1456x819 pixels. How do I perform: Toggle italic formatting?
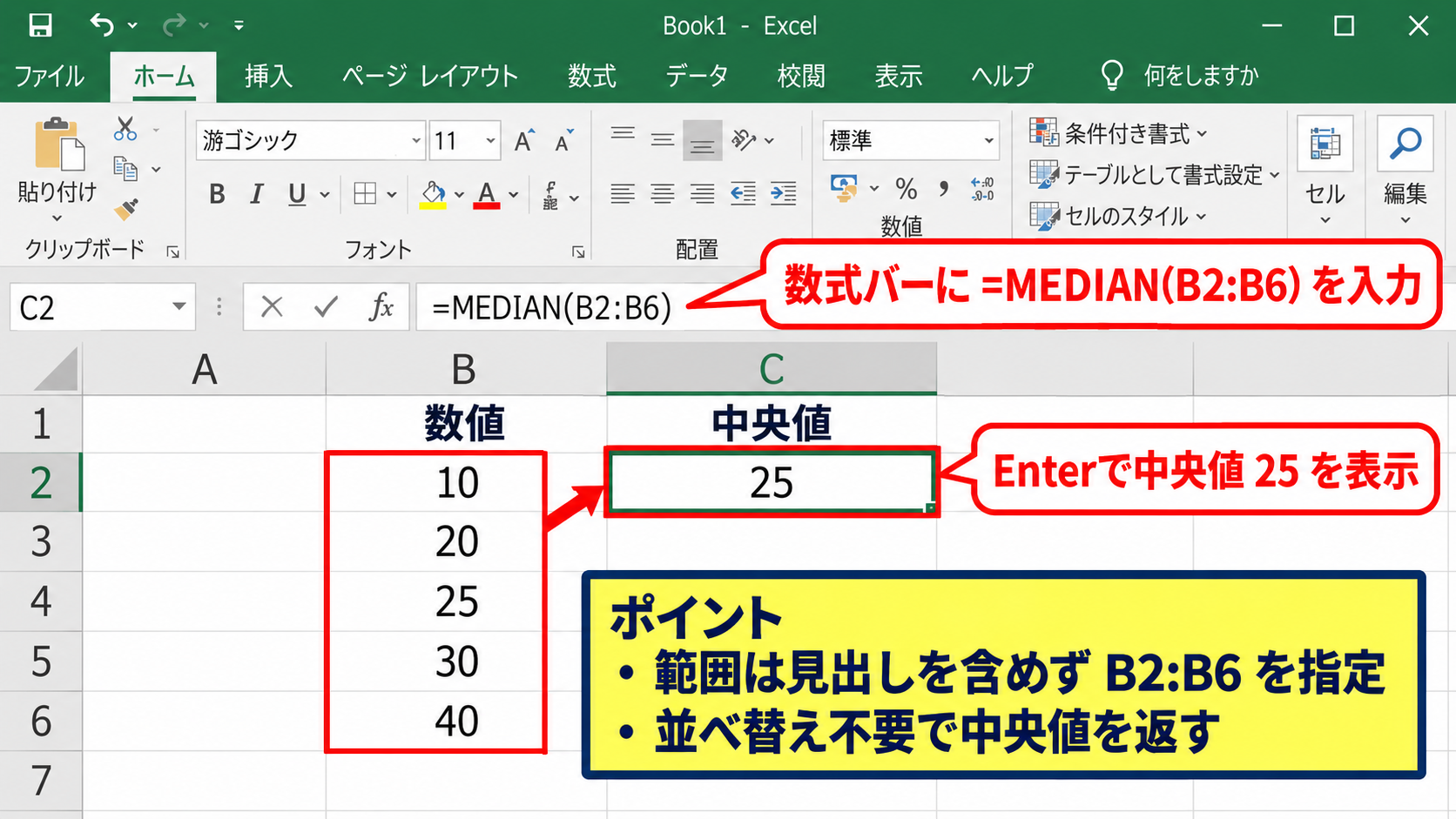256,194
